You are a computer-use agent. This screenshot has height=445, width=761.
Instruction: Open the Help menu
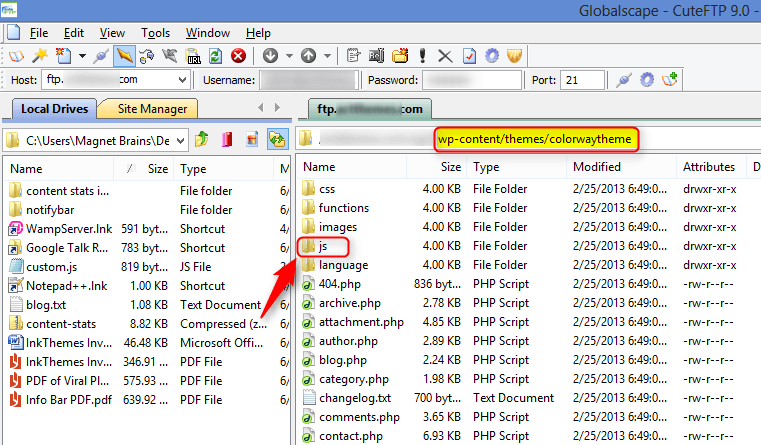pos(258,33)
